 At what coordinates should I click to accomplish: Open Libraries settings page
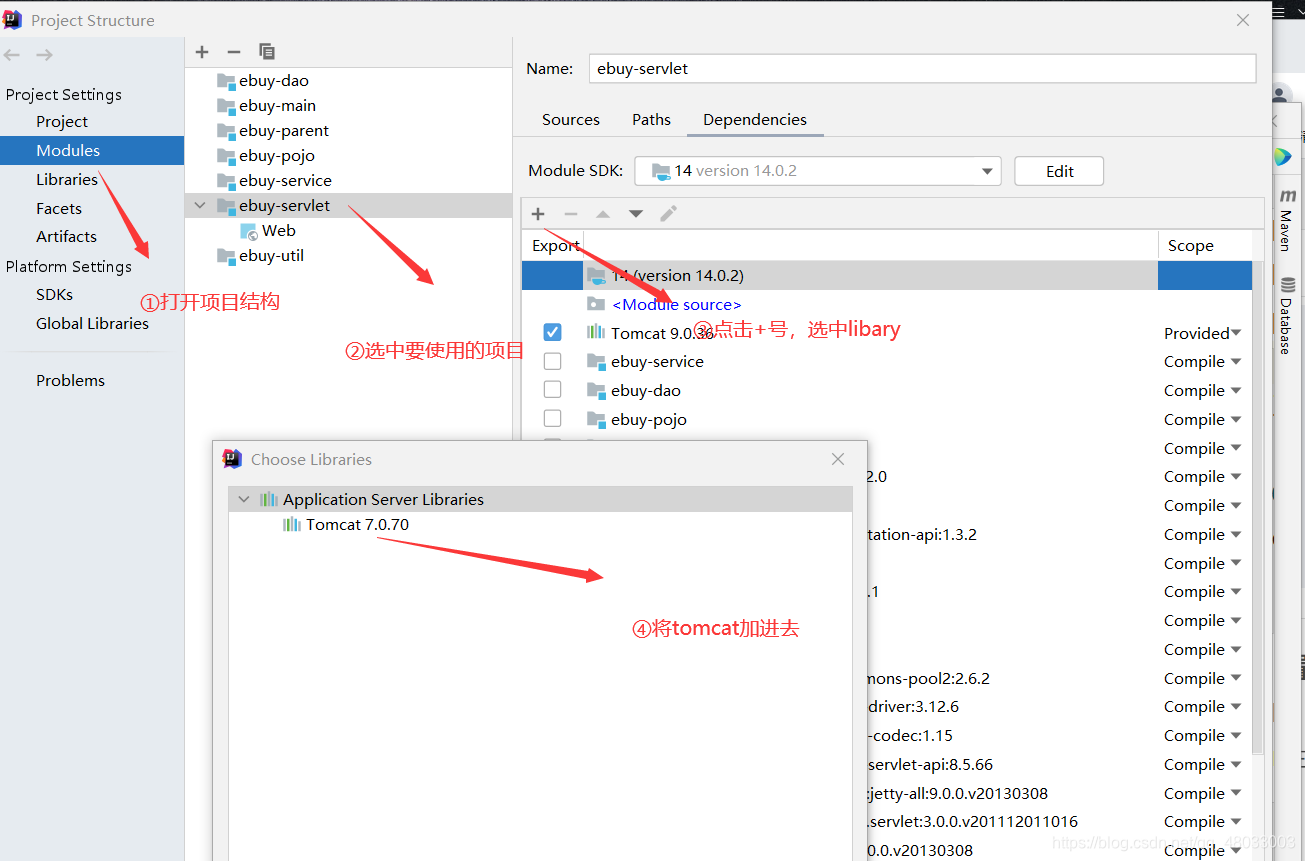67,180
